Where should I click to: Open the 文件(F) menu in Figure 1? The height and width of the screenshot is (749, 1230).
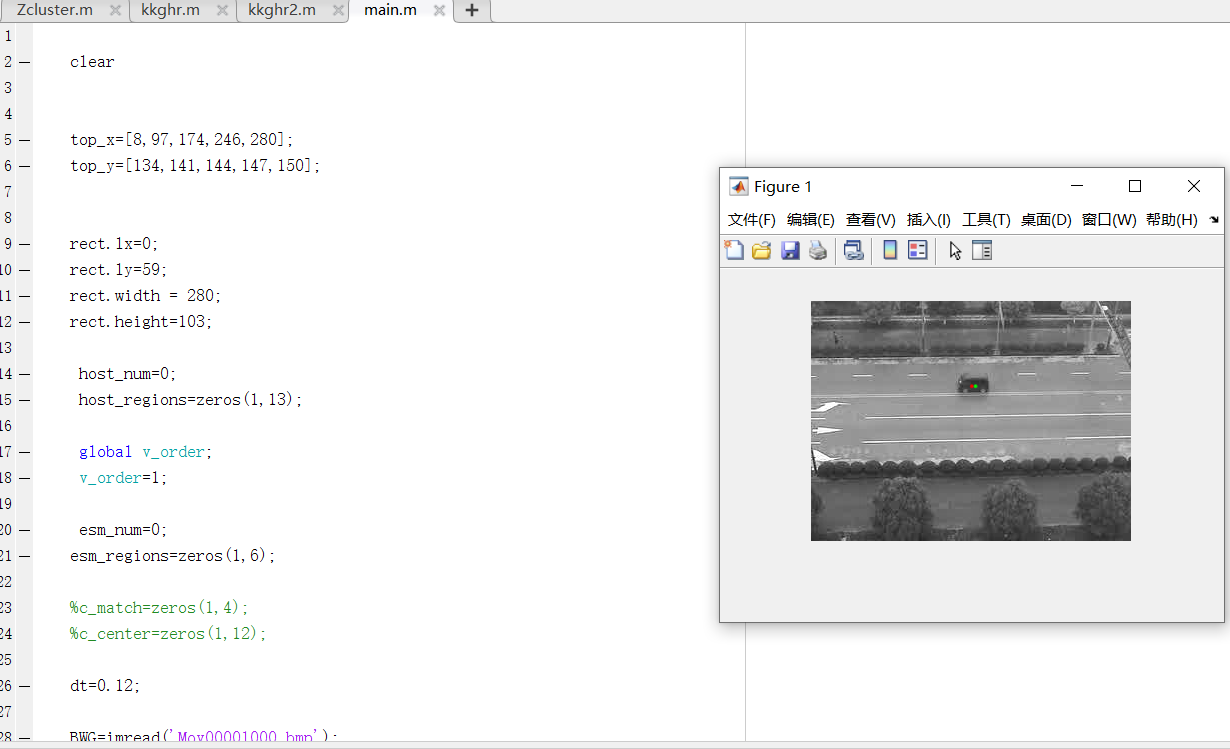[x=751, y=220]
